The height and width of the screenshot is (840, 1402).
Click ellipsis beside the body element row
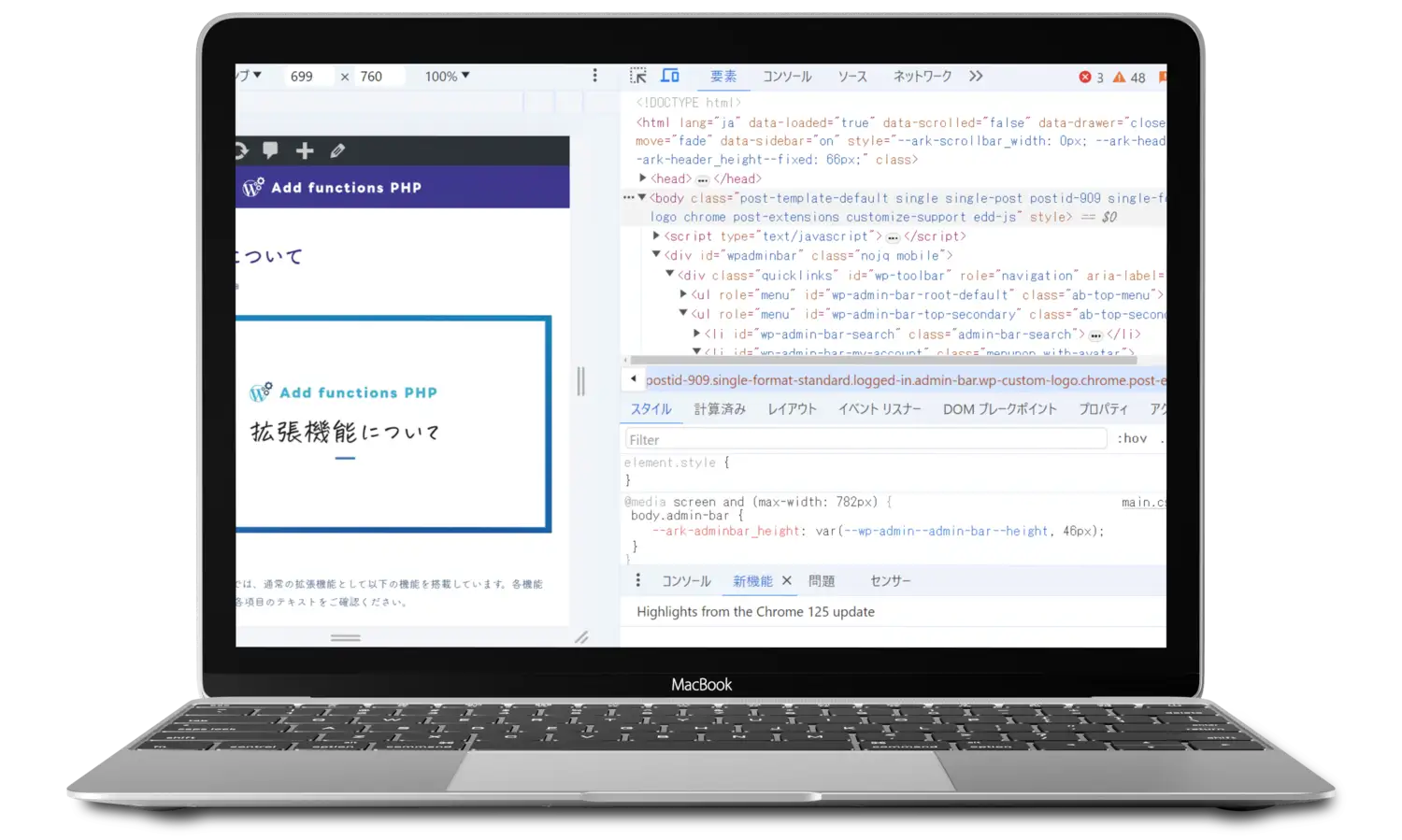click(629, 197)
